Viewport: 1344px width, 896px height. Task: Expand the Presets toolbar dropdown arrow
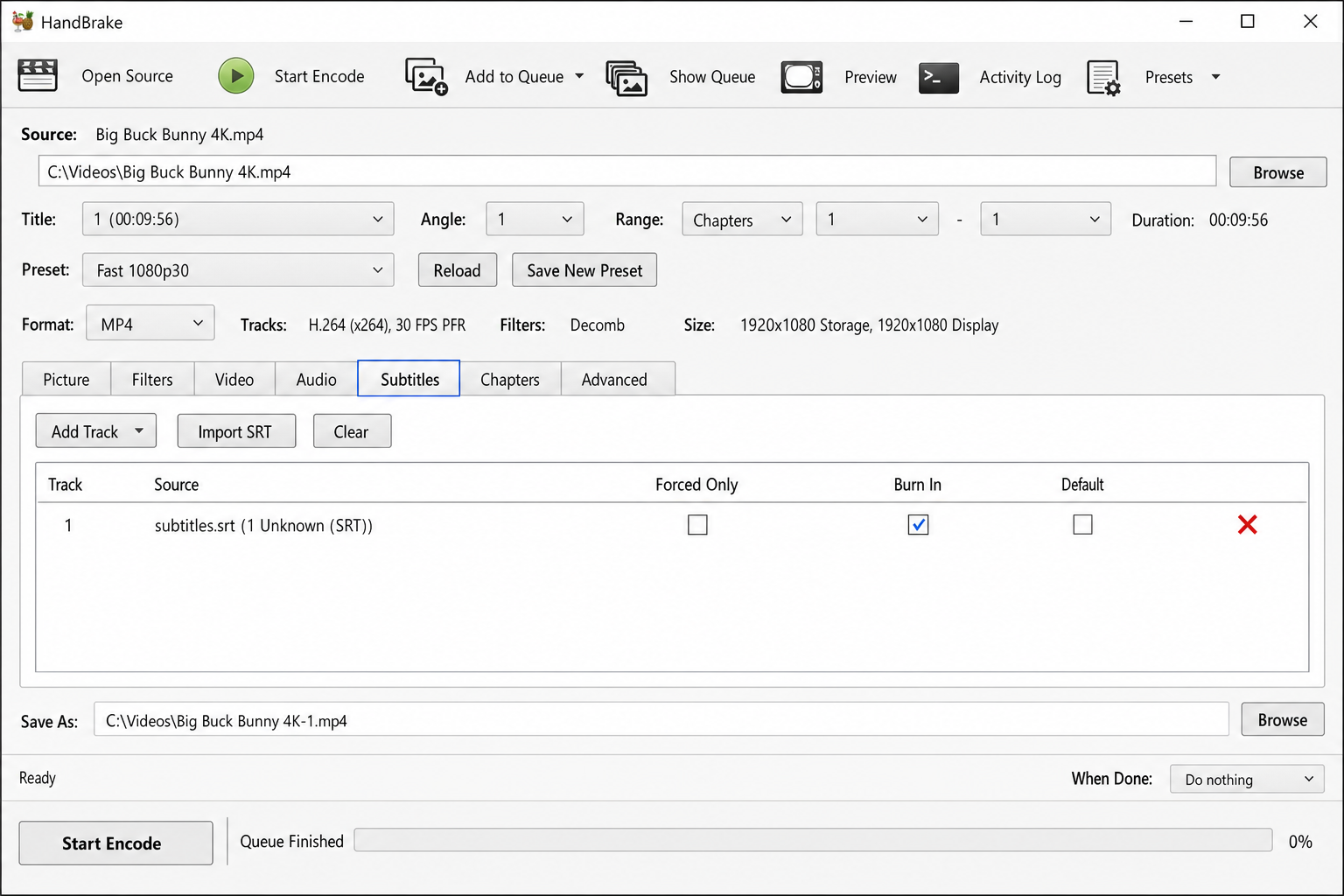pos(1215,77)
